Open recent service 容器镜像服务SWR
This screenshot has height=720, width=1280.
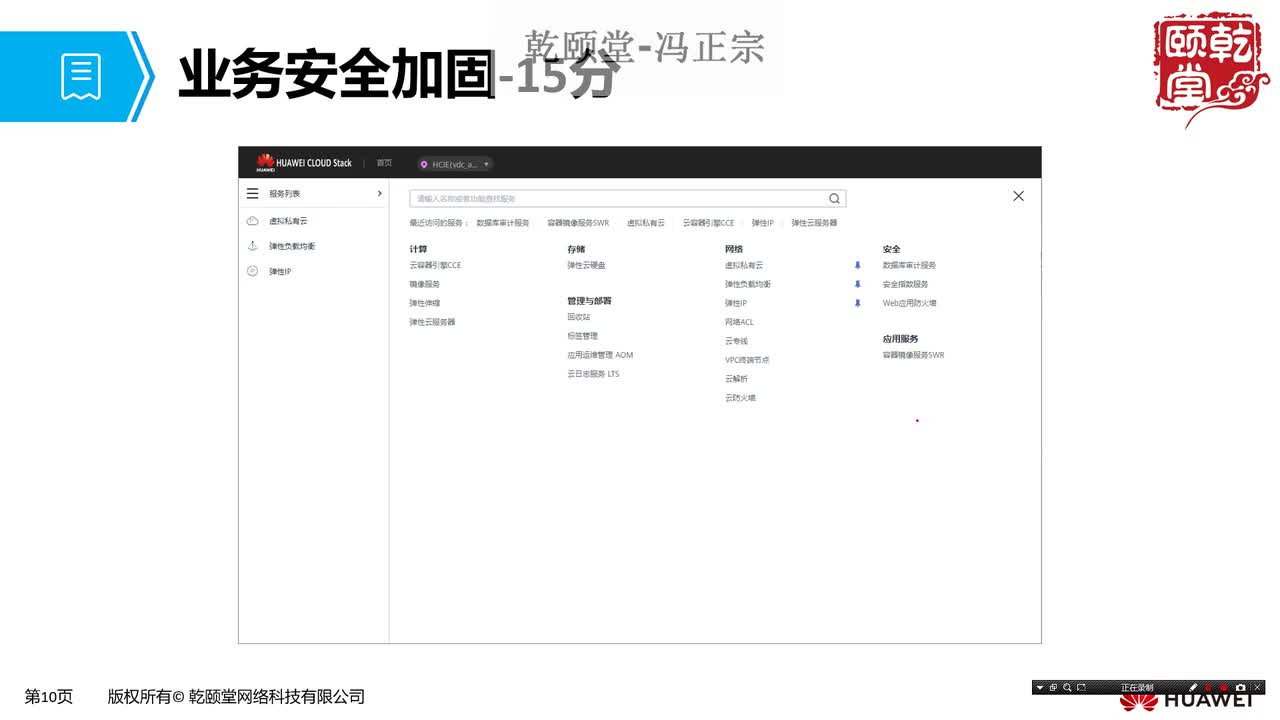tap(578, 223)
